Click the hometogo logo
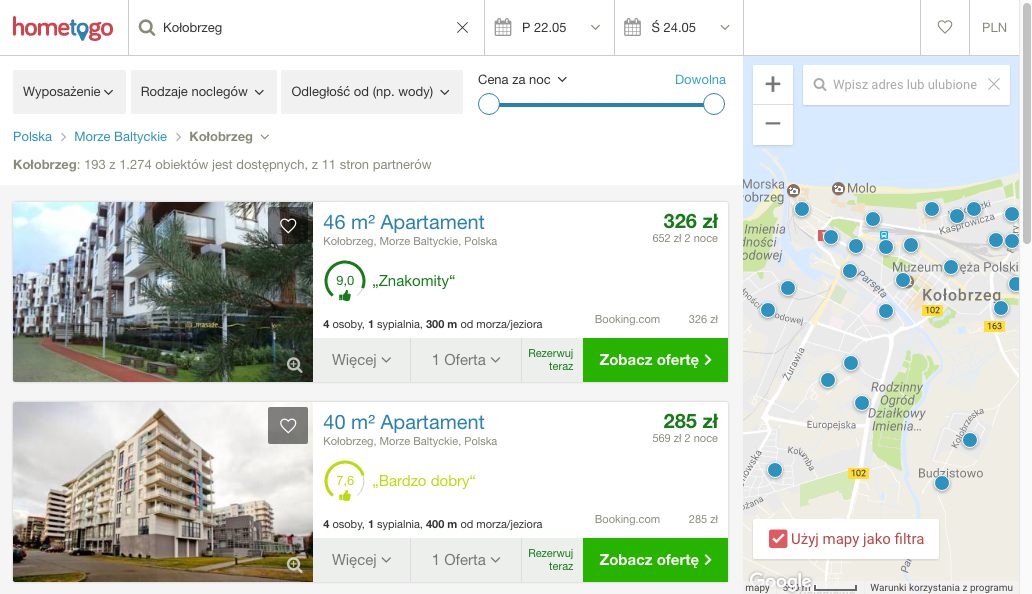 pyautogui.click(x=63, y=27)
